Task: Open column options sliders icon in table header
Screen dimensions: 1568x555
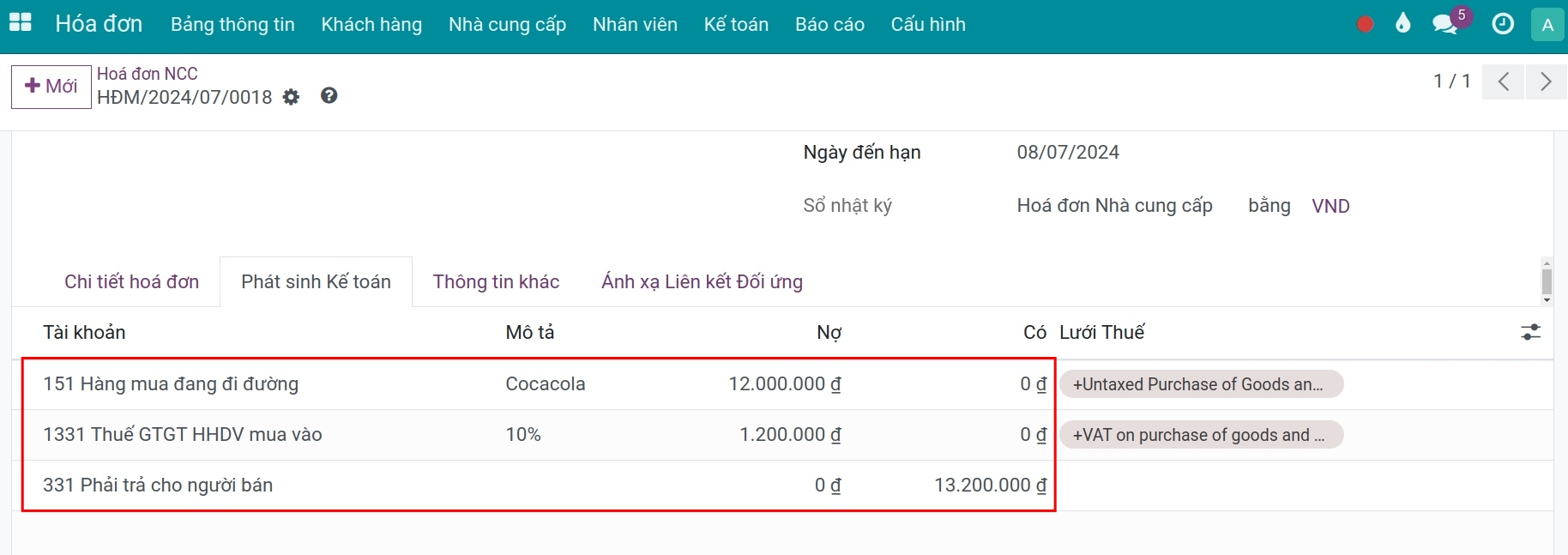Action: point(1531,332)
